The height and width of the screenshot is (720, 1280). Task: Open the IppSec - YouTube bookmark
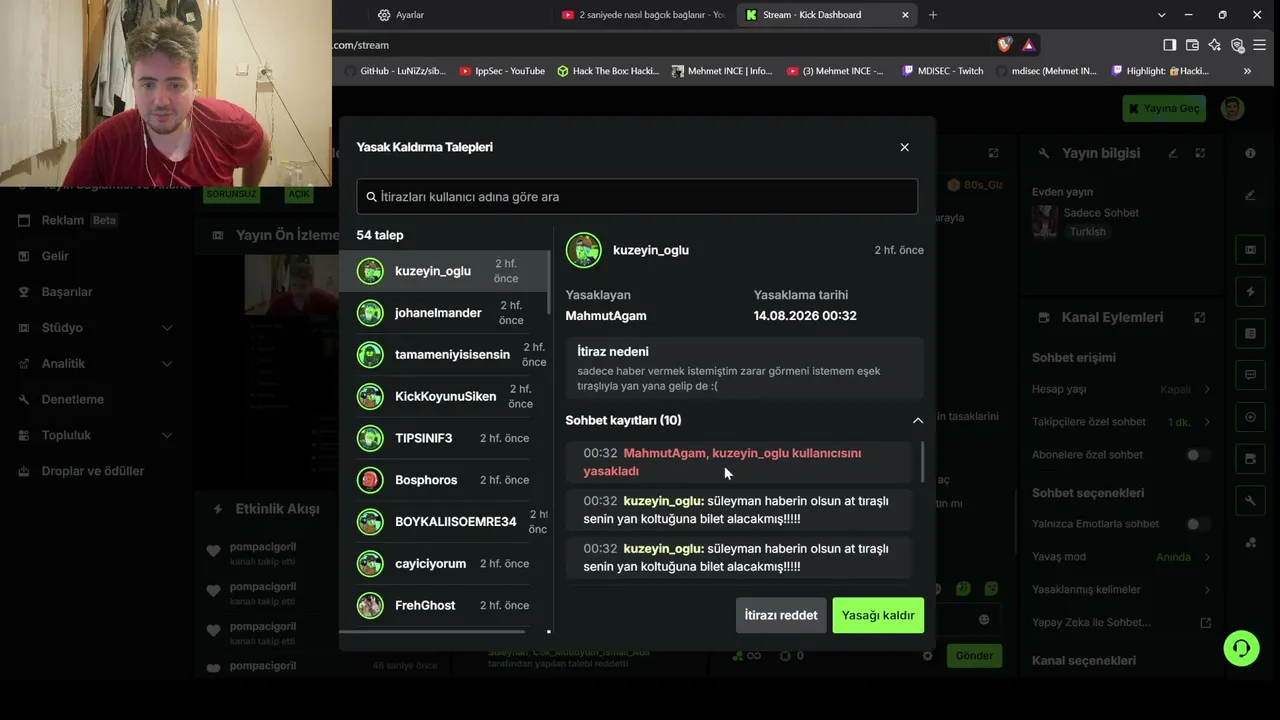[502, 71]
